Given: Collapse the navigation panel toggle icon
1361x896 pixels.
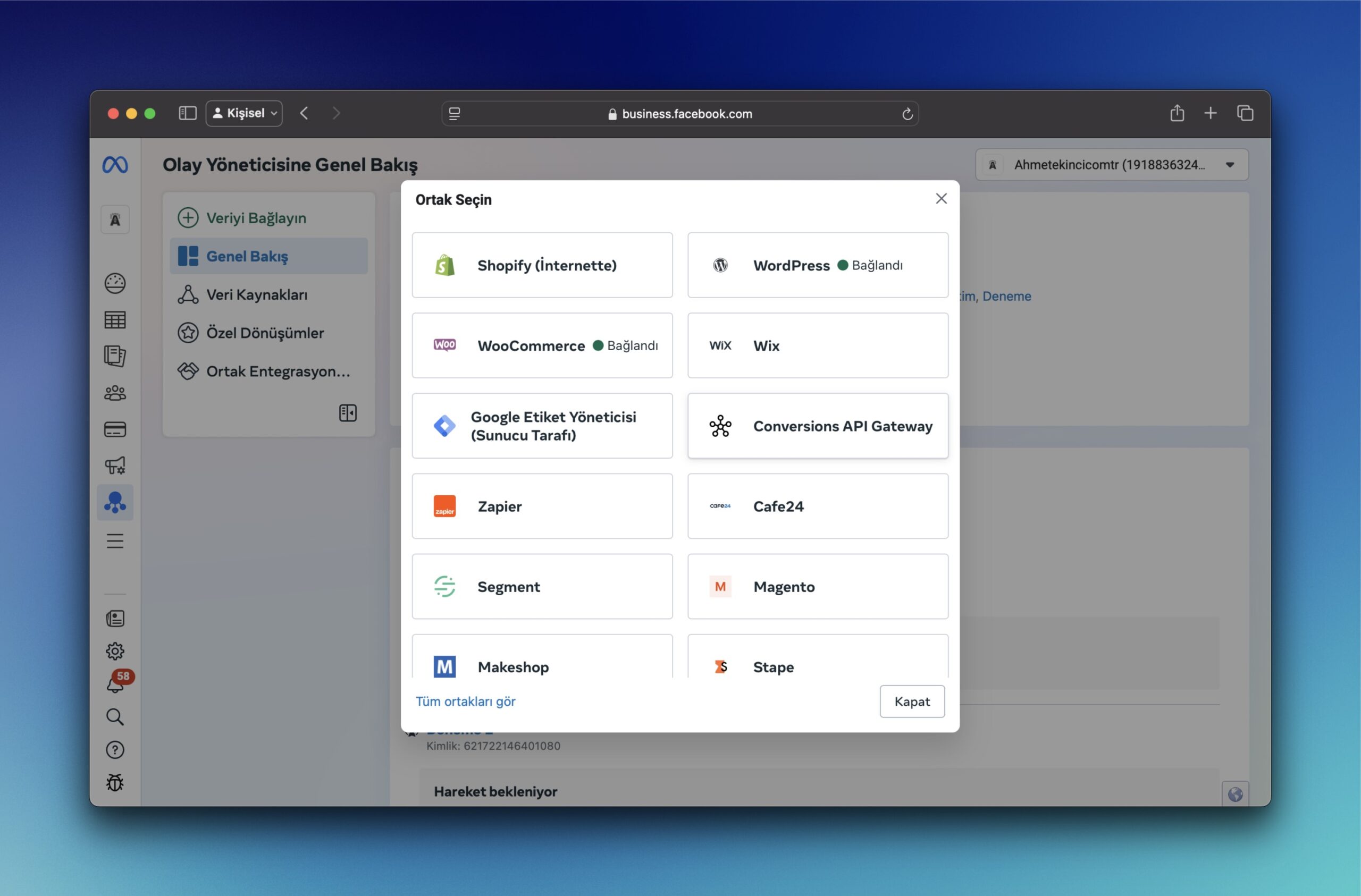Looking at the screenshot, I should 348,413.
